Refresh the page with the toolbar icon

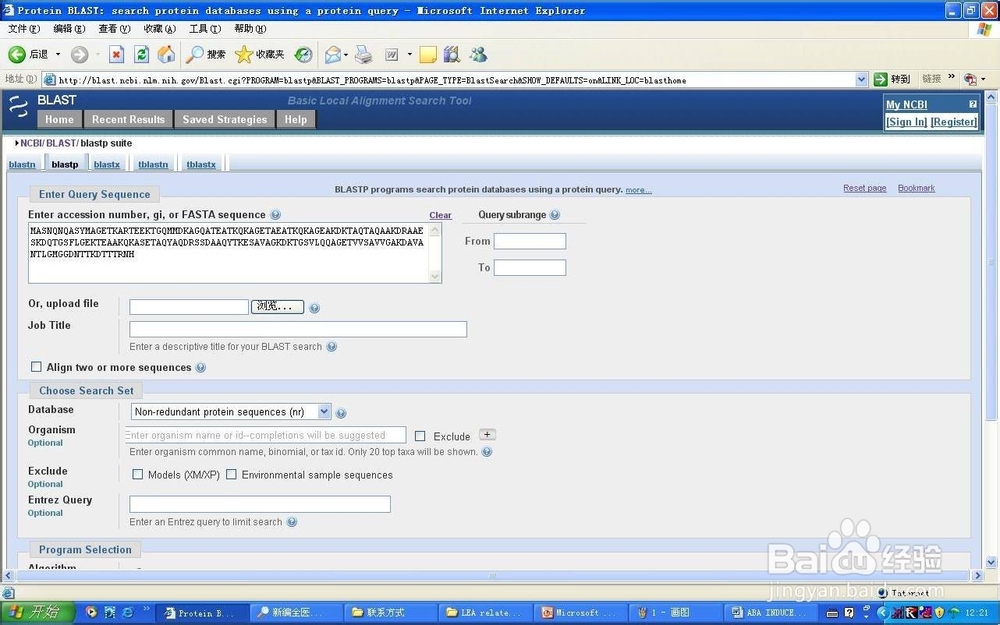click(141, 55)
